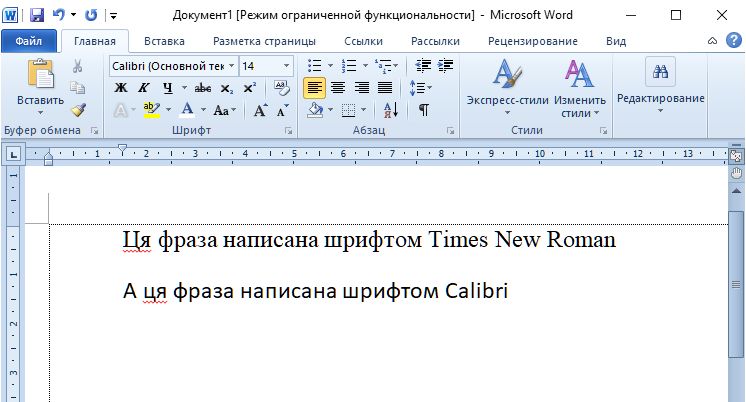This screenshot has width=746, height=402.
Task: Switch to the Вставка tab
Action: tap(163, 41)
